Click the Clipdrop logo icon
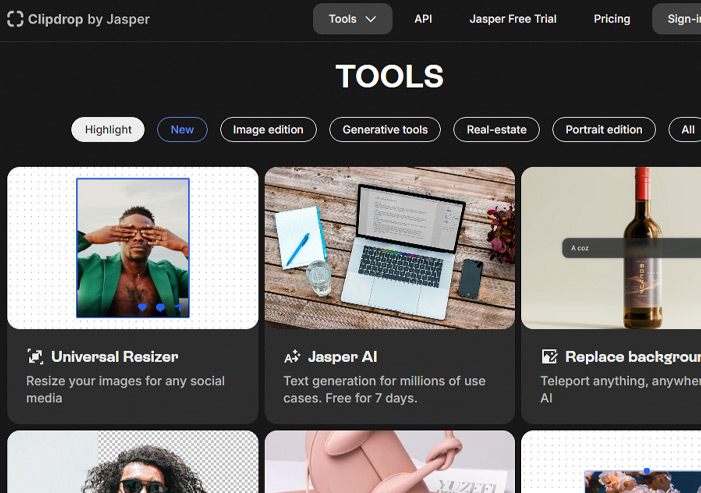The image size is (701, 493). [15, 19]
